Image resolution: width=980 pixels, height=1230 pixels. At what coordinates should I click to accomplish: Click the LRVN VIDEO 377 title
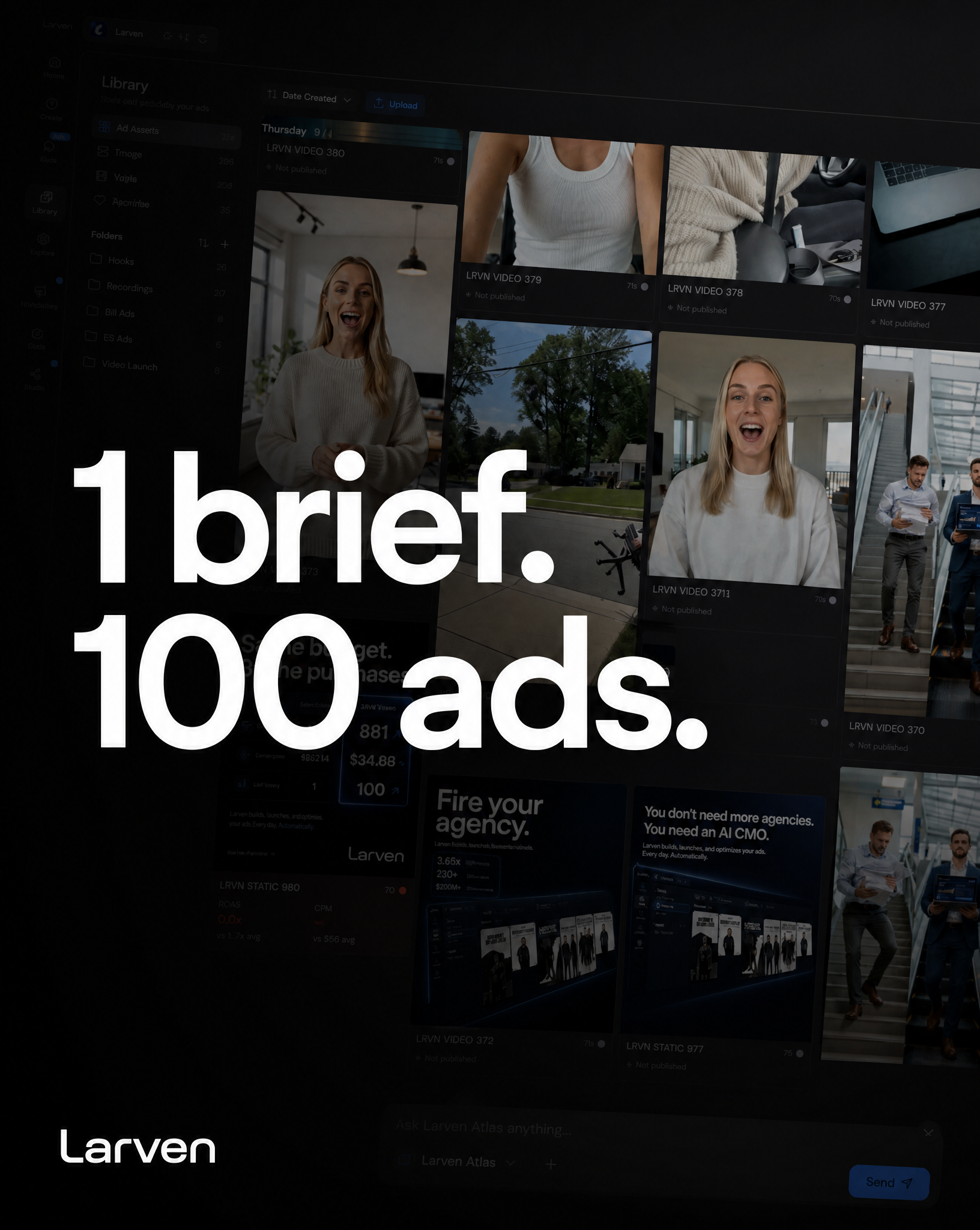[x=909, y=304]
